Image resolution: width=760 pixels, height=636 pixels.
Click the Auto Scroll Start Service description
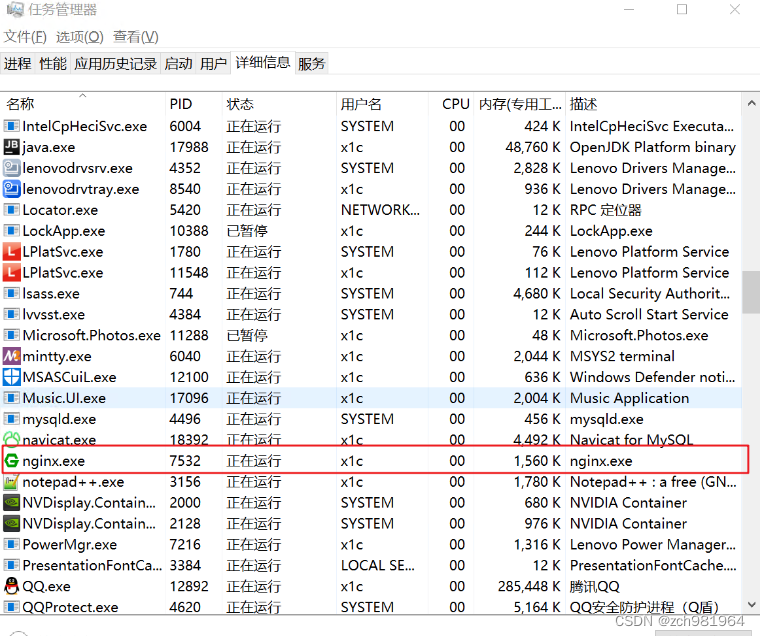click(649, 314)
